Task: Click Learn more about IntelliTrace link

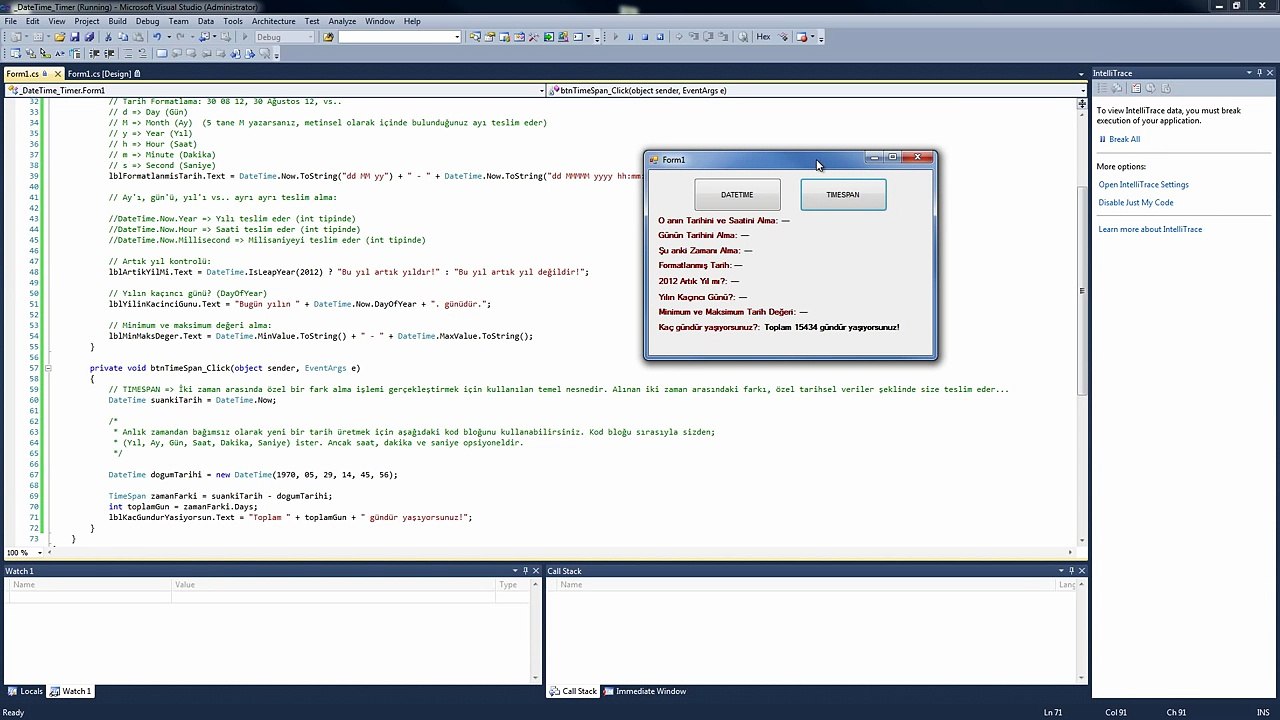Action: 1150,230
